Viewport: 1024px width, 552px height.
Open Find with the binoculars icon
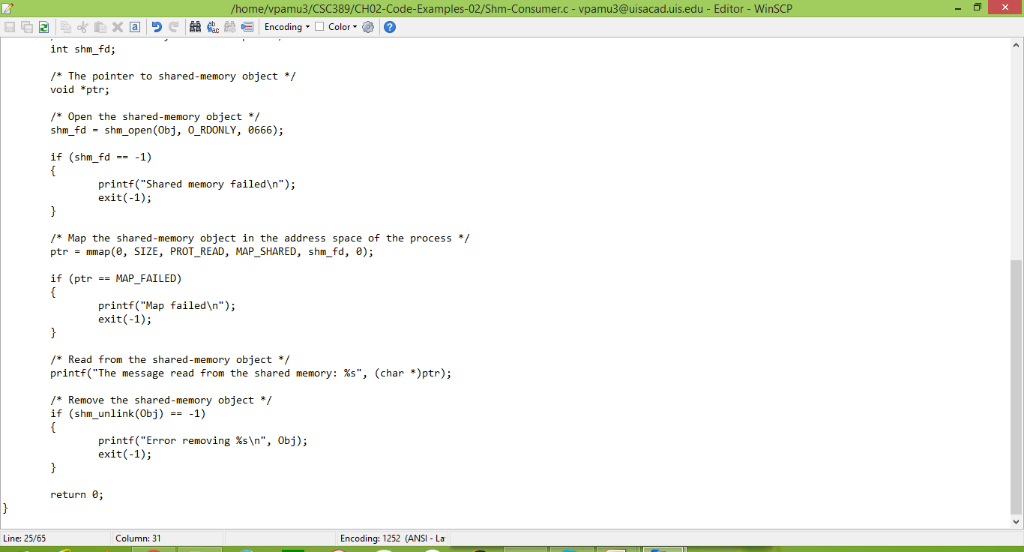195,27
